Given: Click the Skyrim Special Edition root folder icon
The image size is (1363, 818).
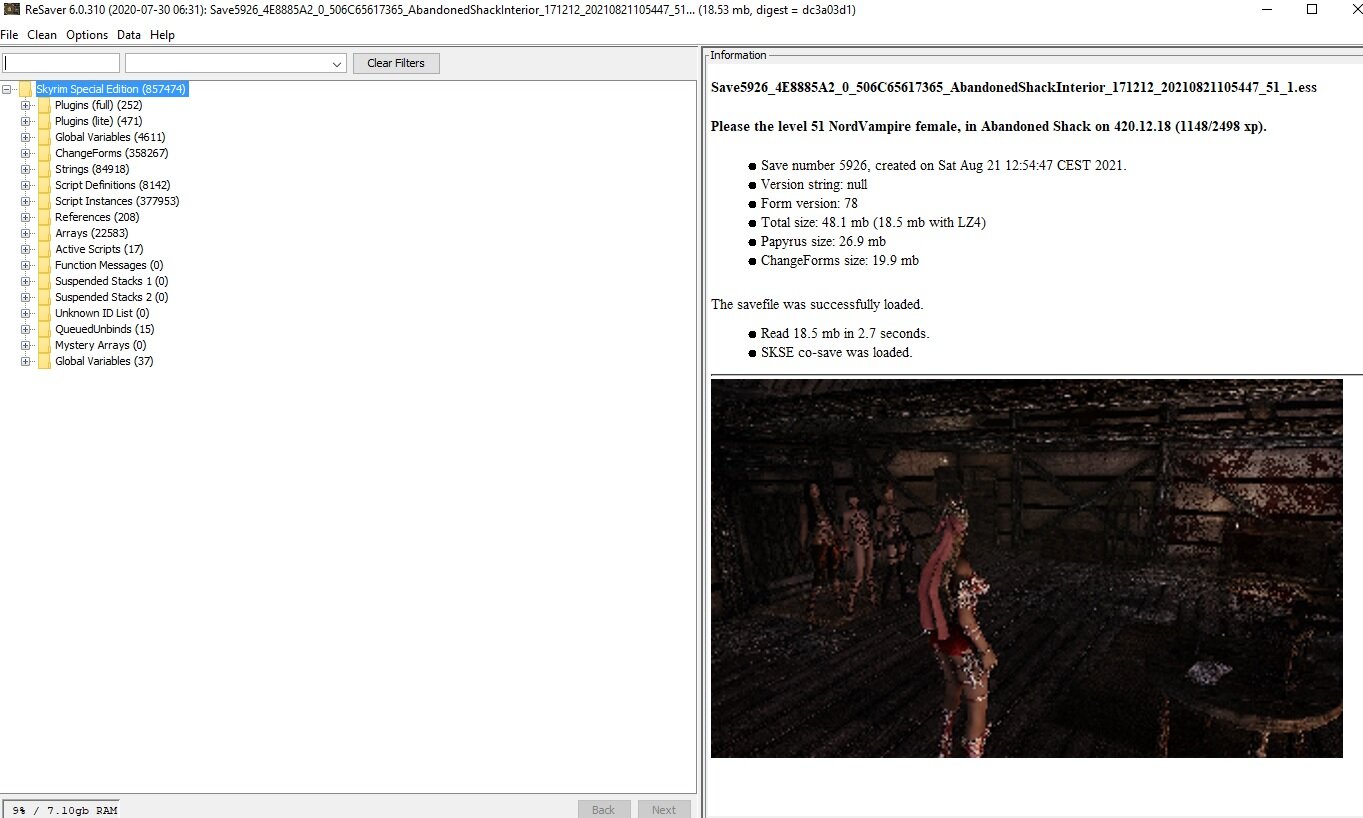Looking at the screenshot, I should tap(26, 89).
